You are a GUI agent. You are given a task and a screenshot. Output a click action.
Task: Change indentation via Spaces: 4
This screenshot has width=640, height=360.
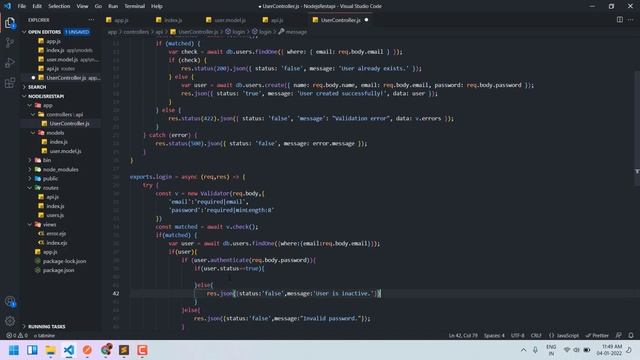[x=494, y=336]
